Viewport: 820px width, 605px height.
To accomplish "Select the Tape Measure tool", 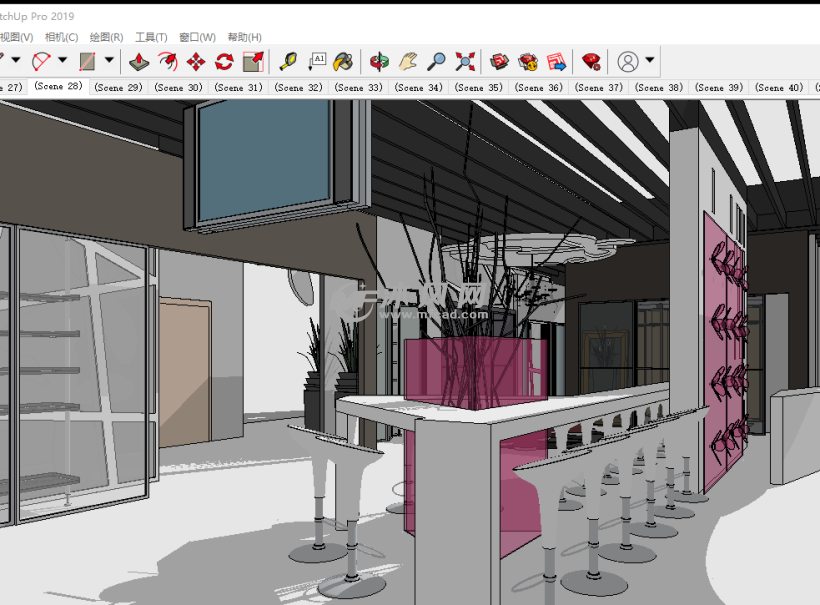I will point(288,62).
